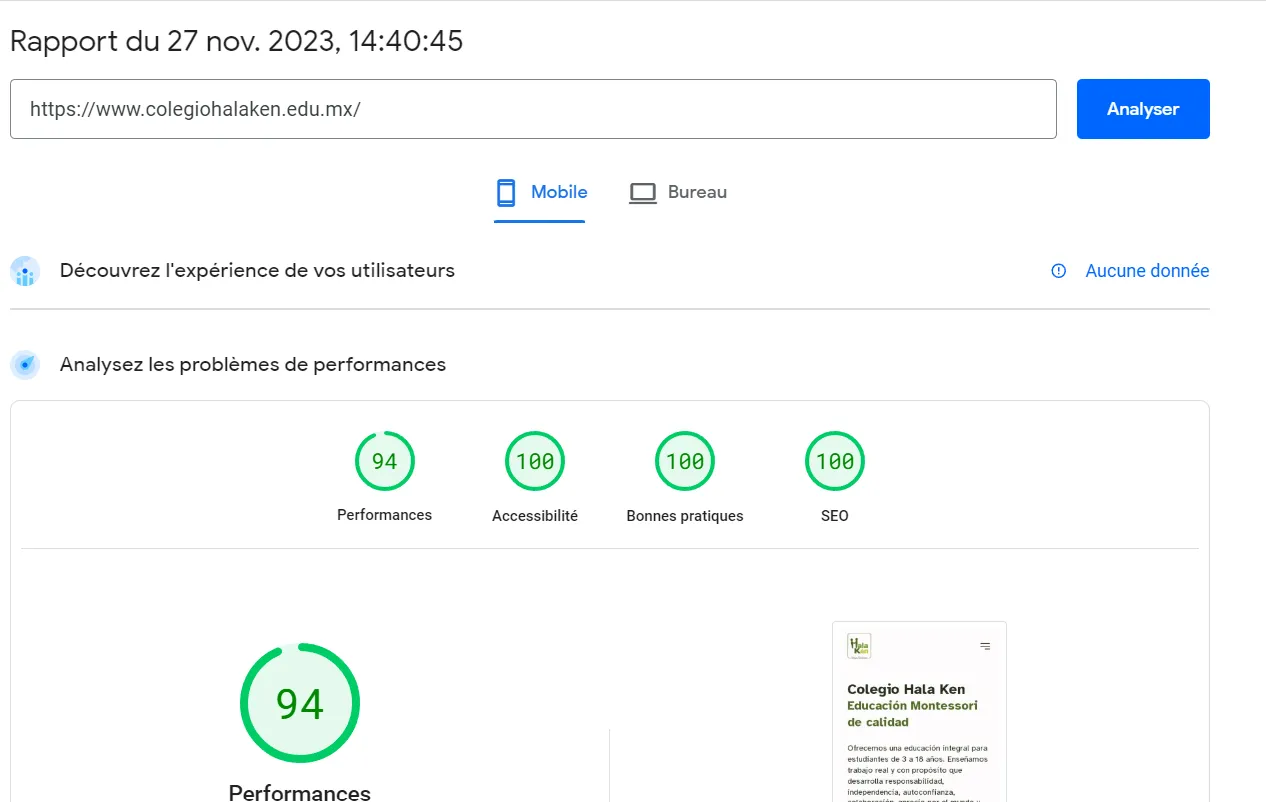Click the Analysez les problèmes de performances heading

pyautogui.click(x=252, y=365)
